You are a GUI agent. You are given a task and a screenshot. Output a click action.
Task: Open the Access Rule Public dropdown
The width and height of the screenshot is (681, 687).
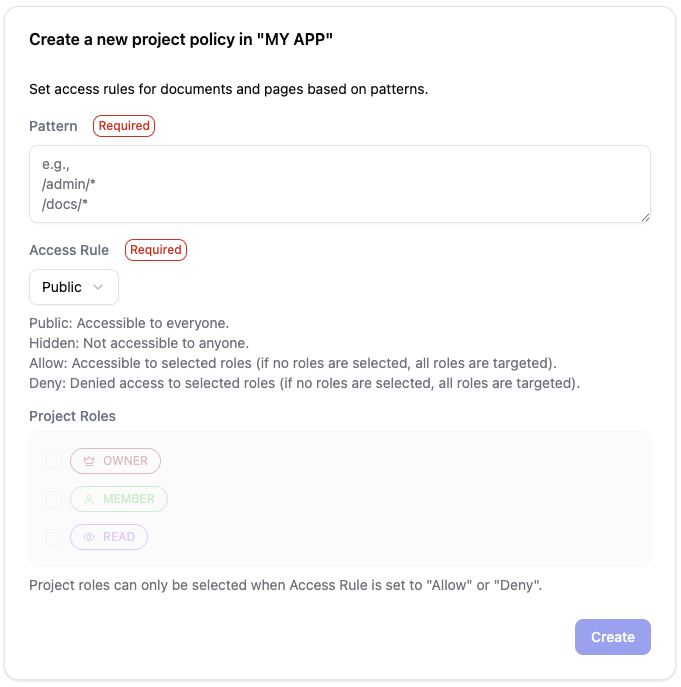coord(74,287)
